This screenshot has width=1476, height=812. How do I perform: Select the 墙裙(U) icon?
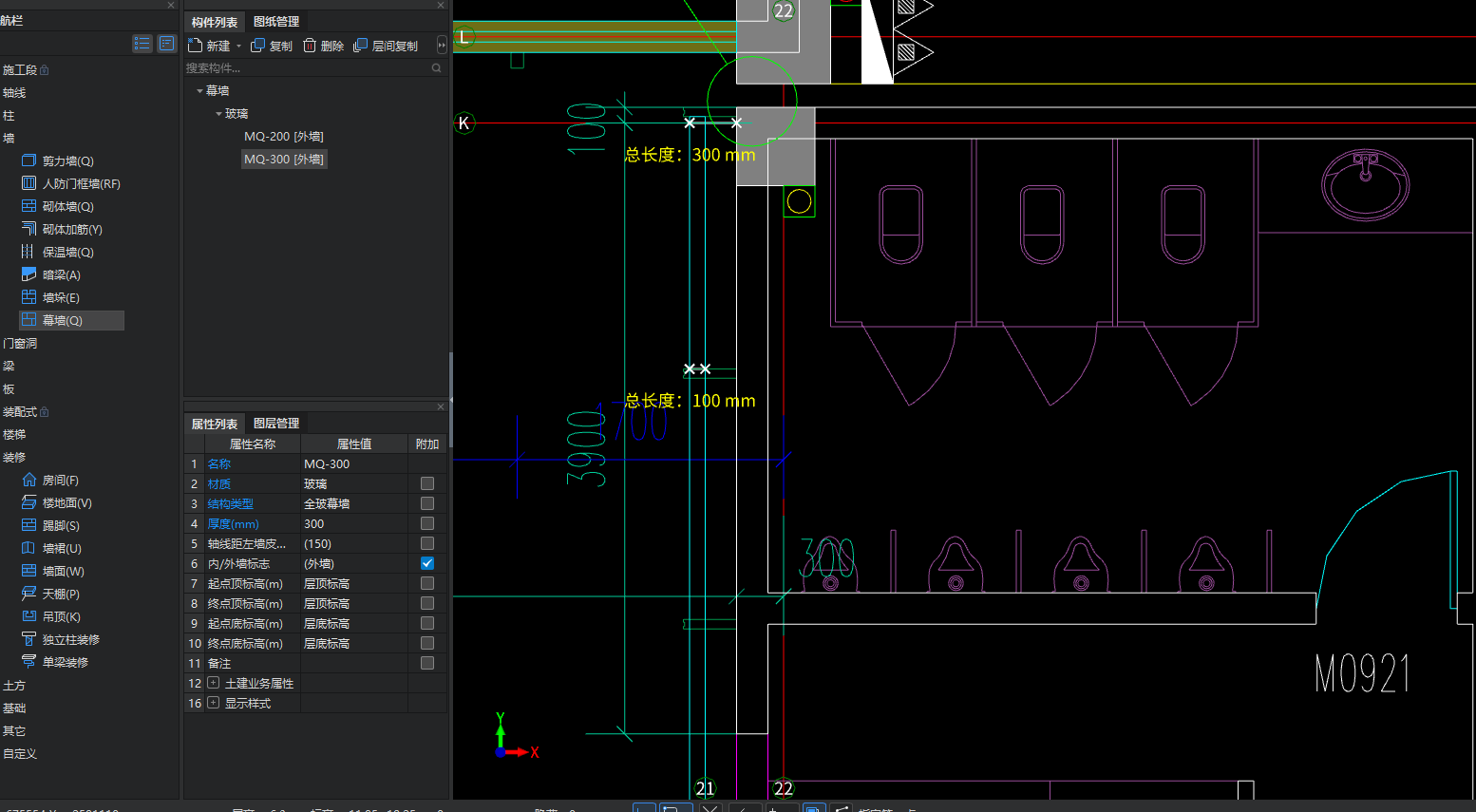pos(28,548)
